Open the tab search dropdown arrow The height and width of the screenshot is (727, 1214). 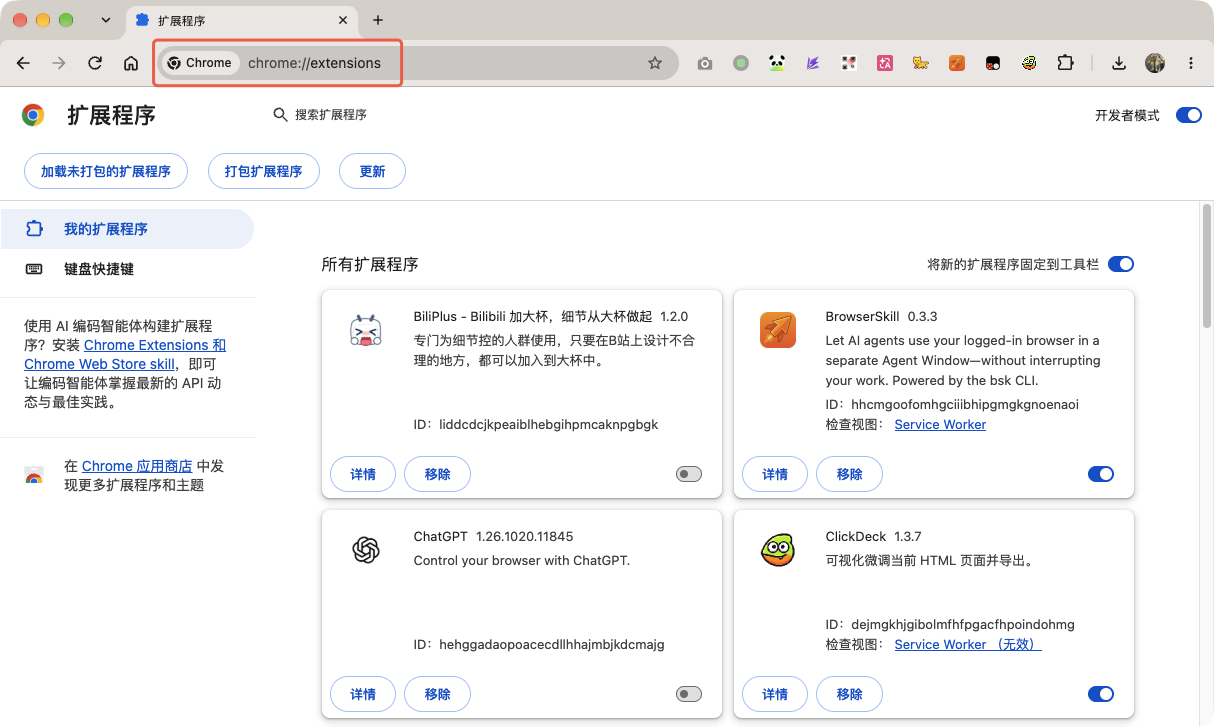107,20
